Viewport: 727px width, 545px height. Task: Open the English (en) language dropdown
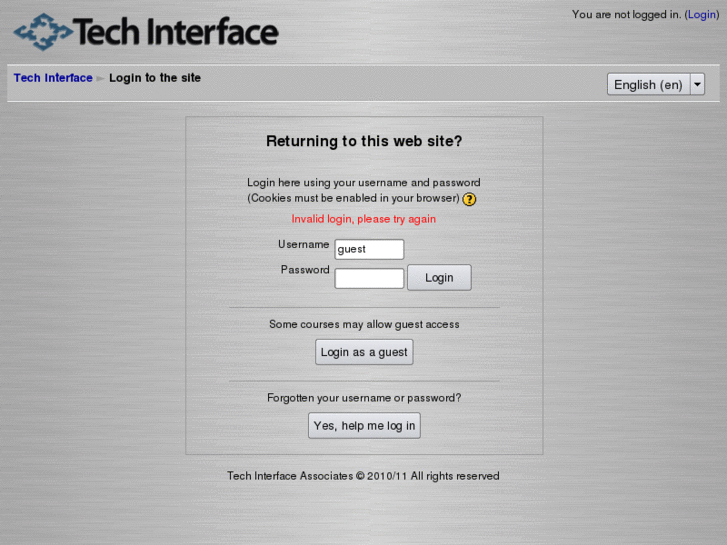tap(655, 85)
